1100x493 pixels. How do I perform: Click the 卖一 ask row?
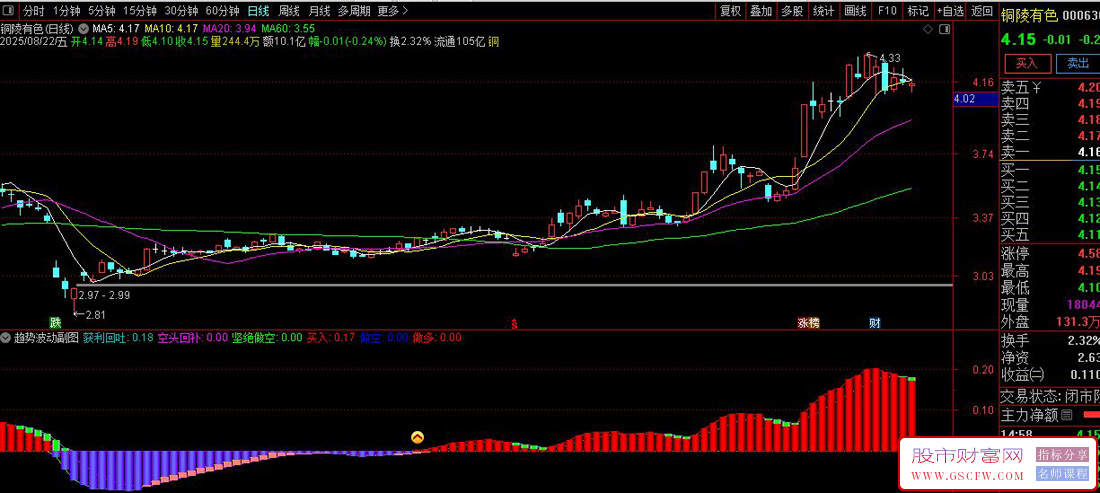[1050, 151]
